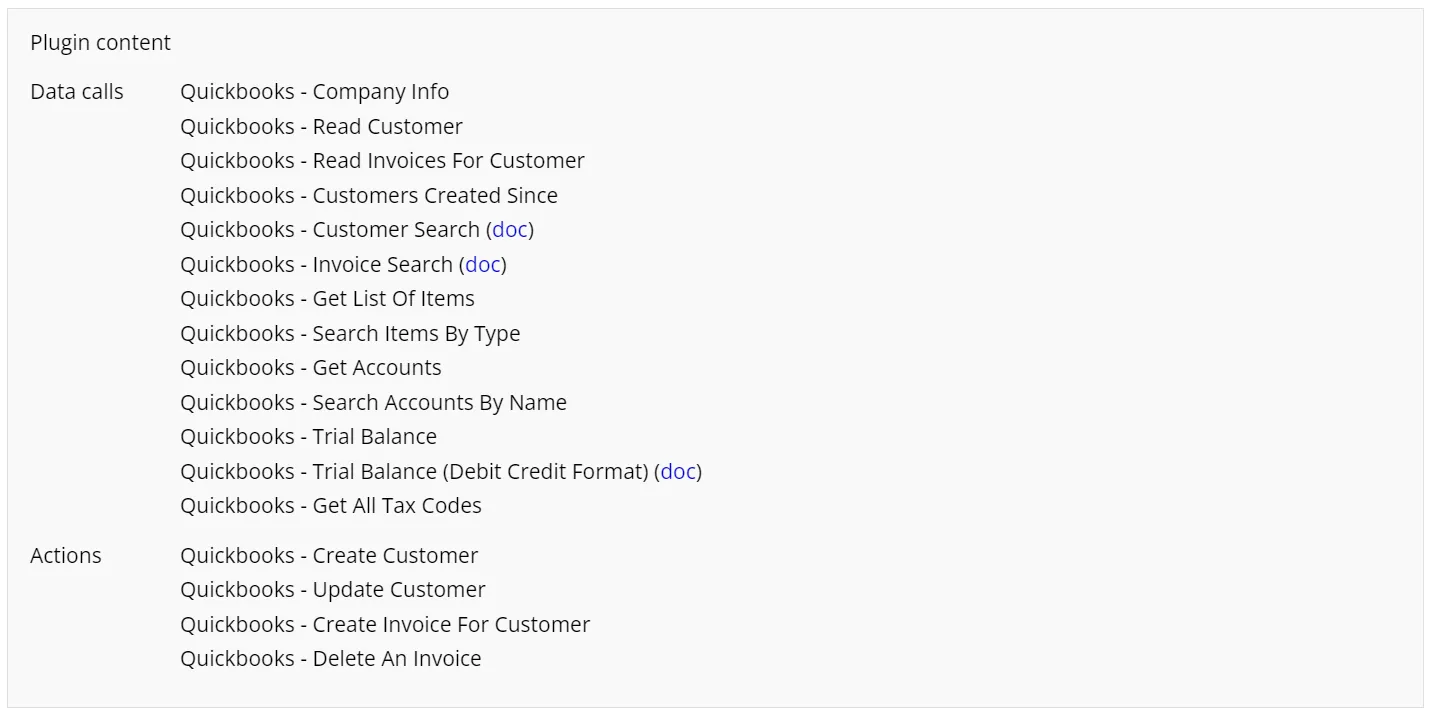Click the Actions section label
Screen dimensions: 1430x715
point(66,556)
